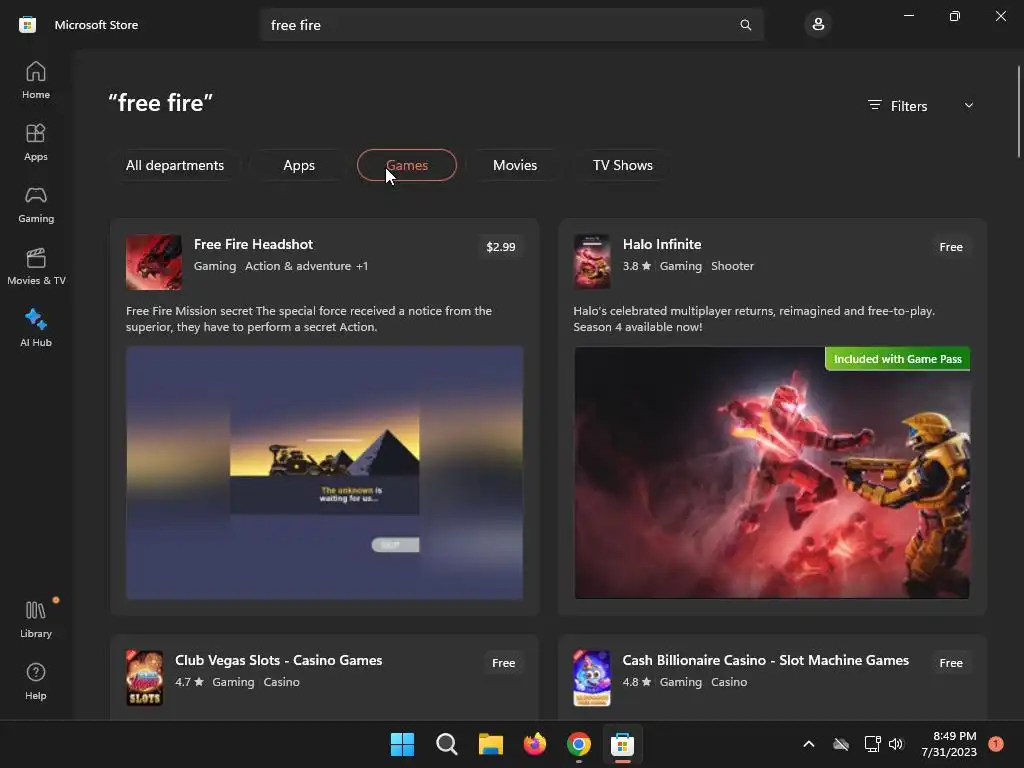Click Free button for Cash Billionaire Casino
The width and height of the screenshot is (1024, 768).
pyautogui.click(x=951, y=663)
